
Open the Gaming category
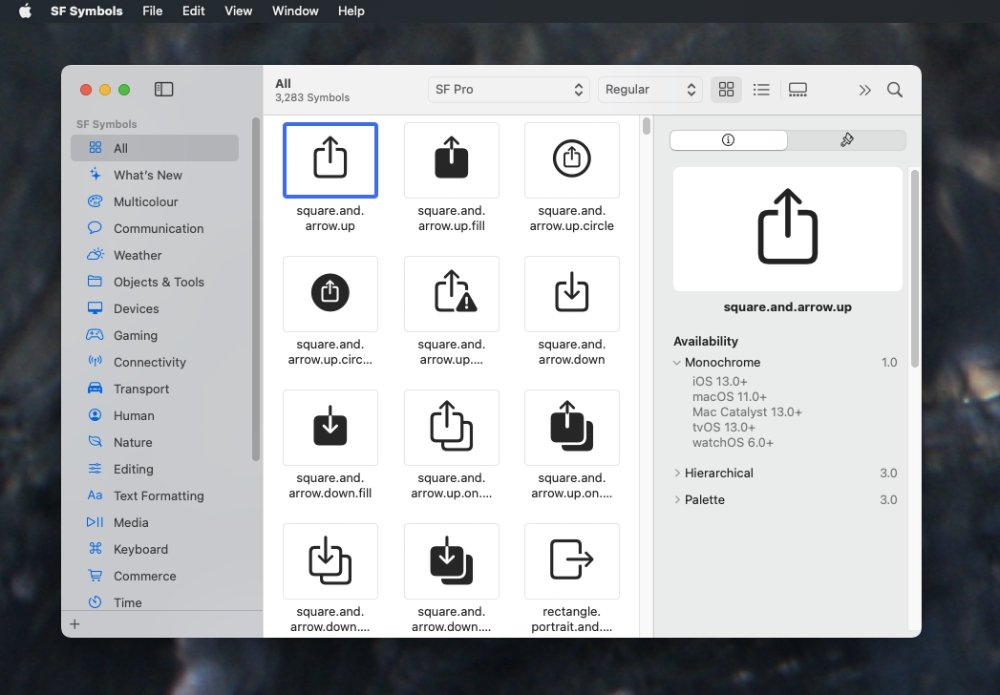coord(155,335)
